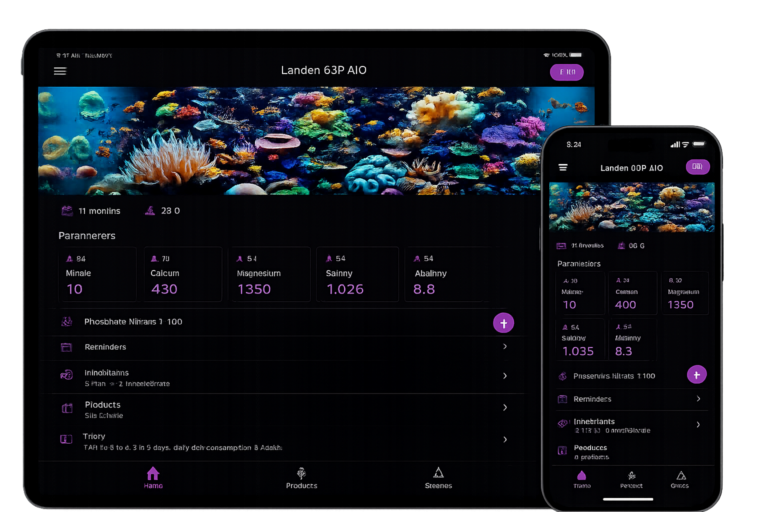Click the history row's book icon on tablet
This screenshot has width=768, height=512.
(x=66, y=439)
